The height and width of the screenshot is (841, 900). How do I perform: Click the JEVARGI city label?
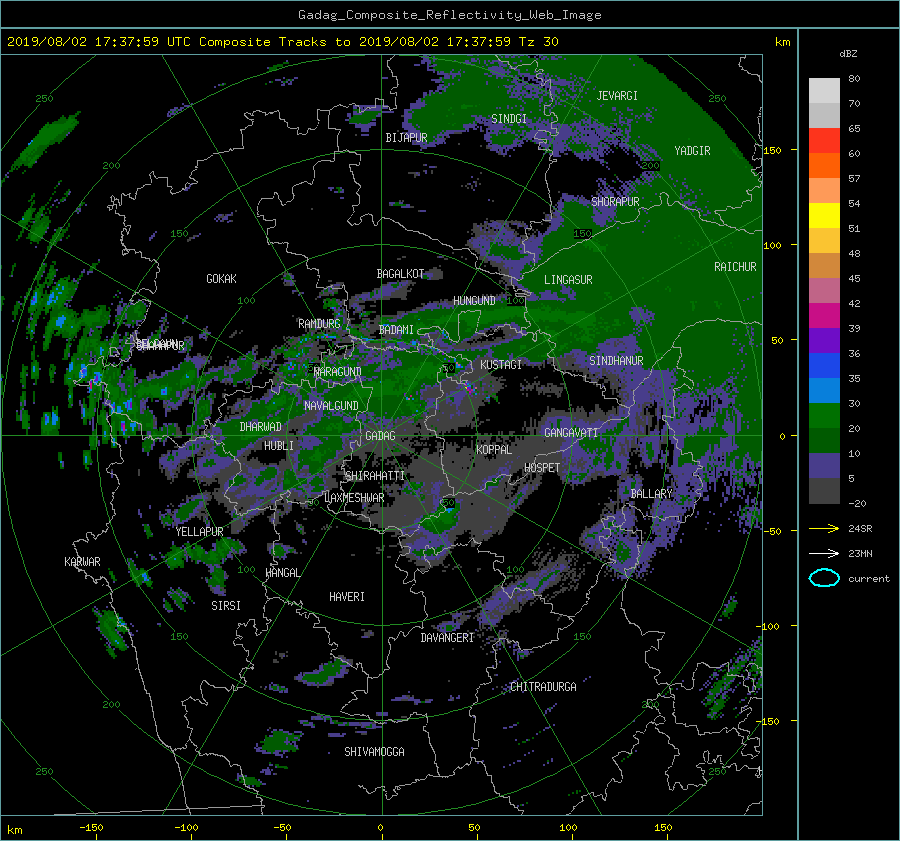pyautogui.click(x=617, y=96)
